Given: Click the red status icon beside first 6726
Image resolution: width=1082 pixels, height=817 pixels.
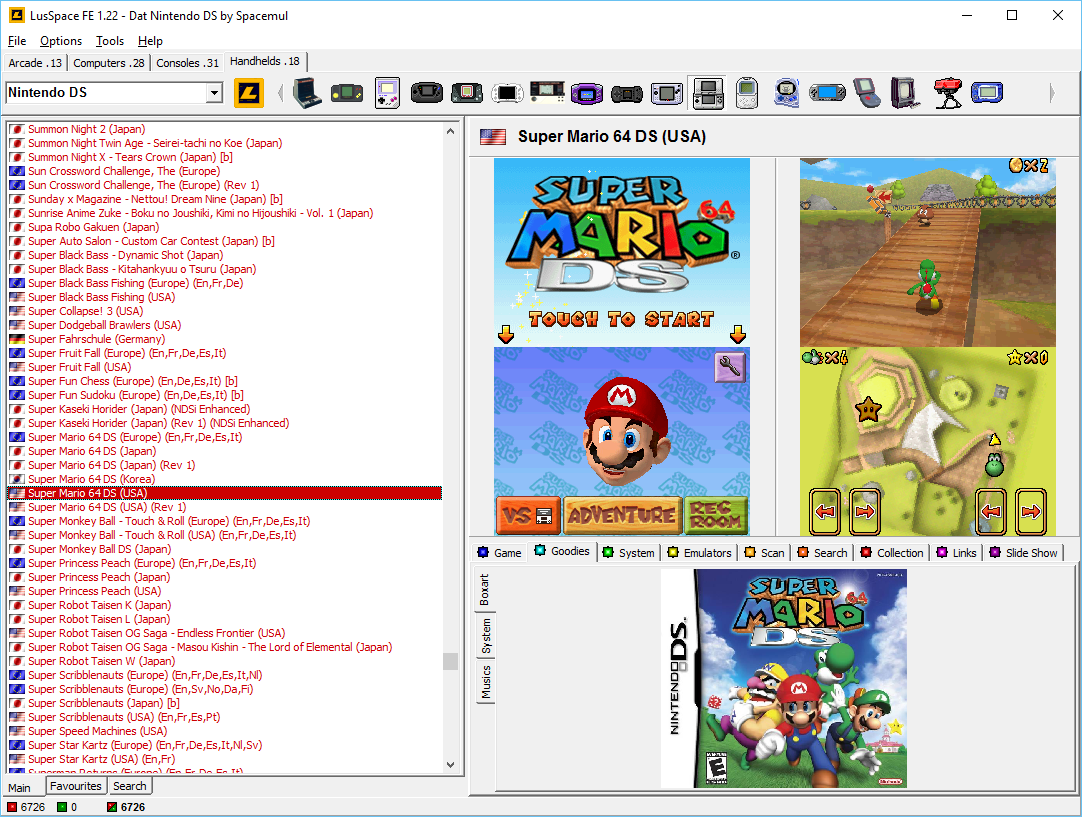Looking at the screenshot, I should pos(12,807).
